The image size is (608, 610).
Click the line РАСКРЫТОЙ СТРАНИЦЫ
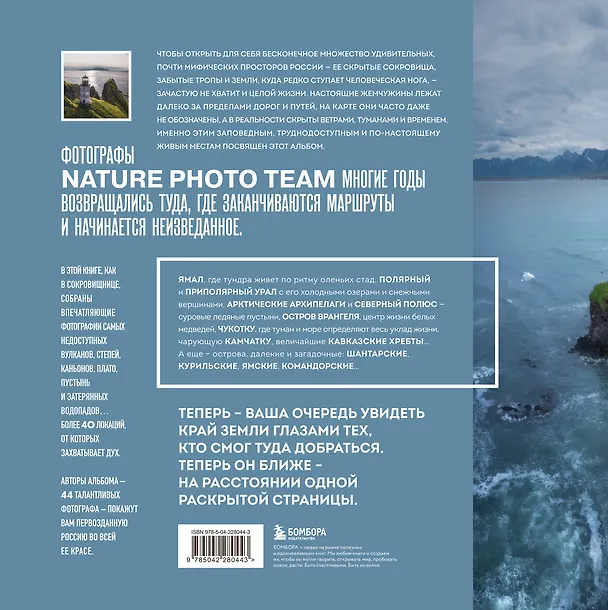[268, 500]
